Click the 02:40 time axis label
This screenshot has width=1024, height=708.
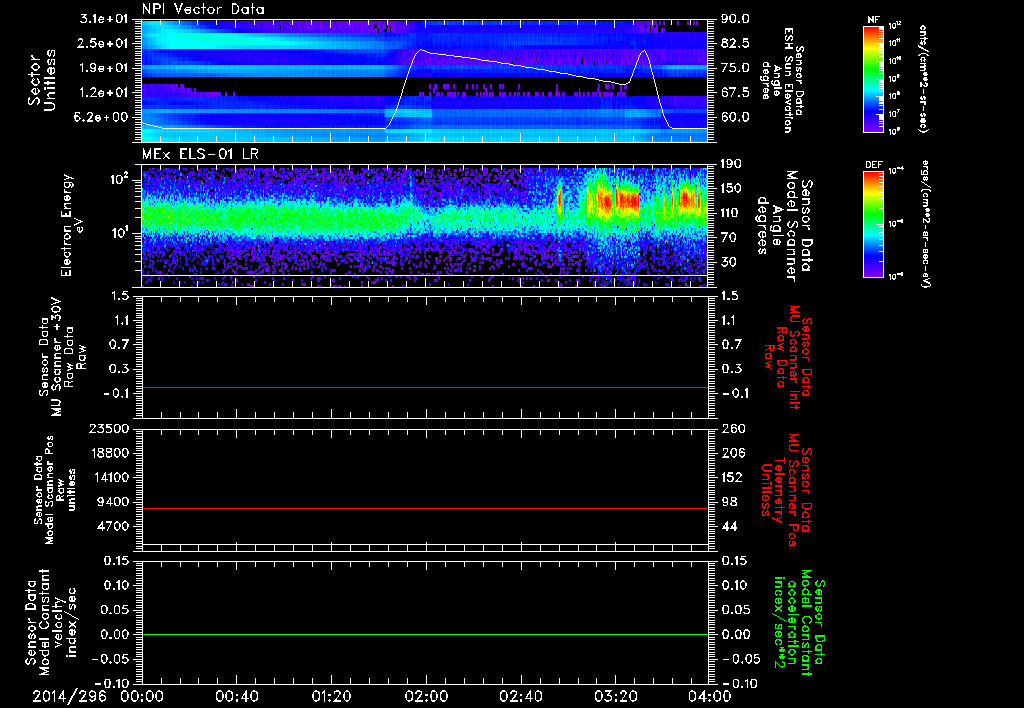click(520, 696)
